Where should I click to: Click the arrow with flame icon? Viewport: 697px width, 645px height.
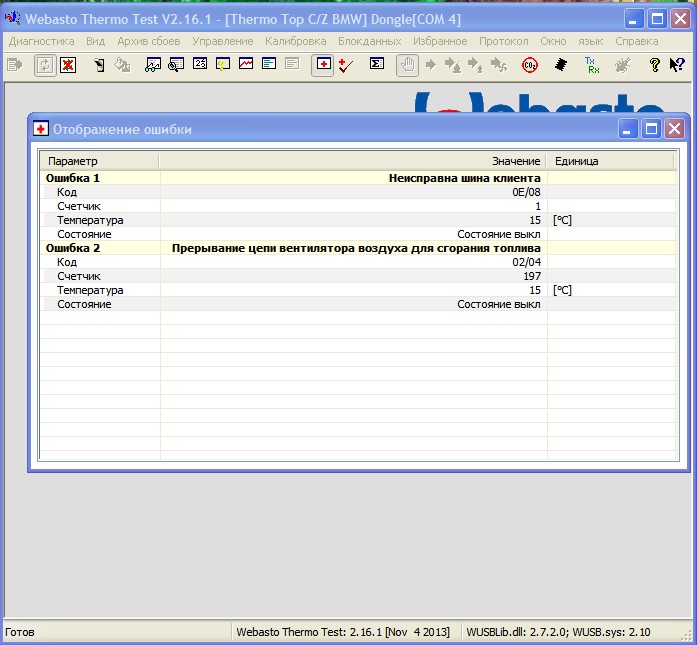coord(453,65)
